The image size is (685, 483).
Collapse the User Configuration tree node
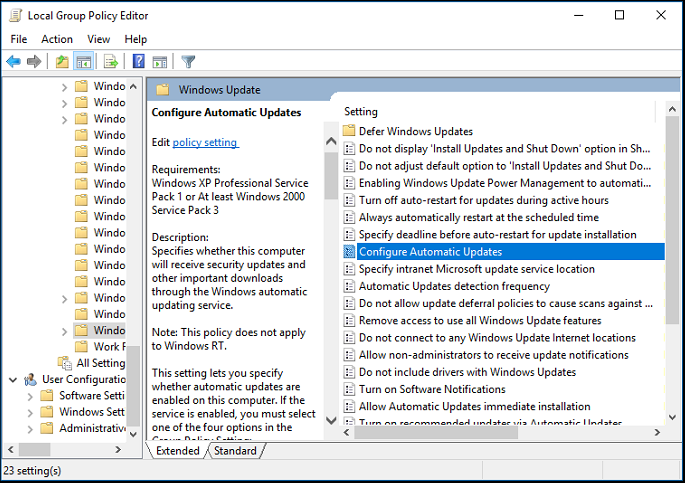click(x=13, y=379)
